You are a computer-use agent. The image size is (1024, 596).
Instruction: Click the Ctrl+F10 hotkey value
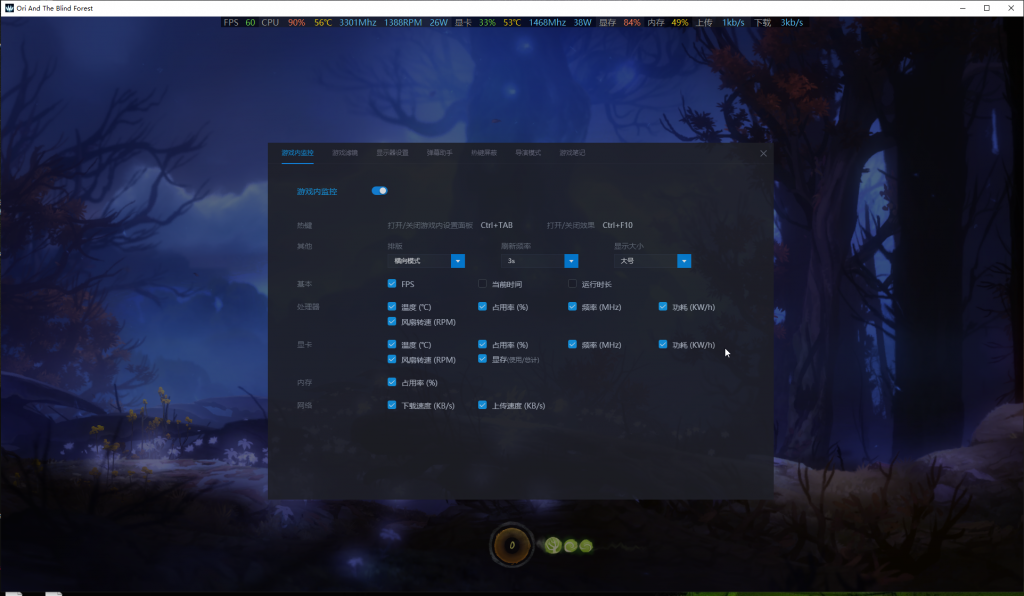click(618, 225)
